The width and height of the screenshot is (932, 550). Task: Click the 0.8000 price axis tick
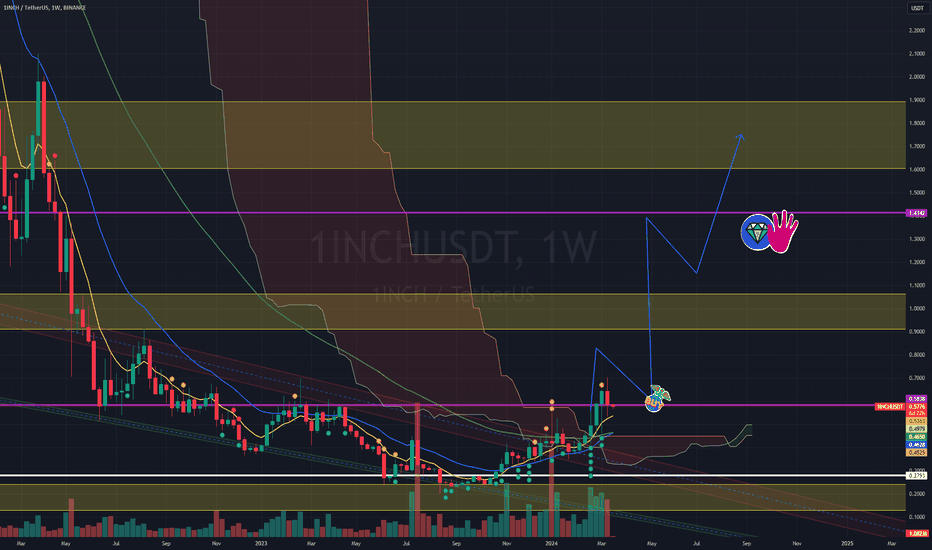pos(917,355)
